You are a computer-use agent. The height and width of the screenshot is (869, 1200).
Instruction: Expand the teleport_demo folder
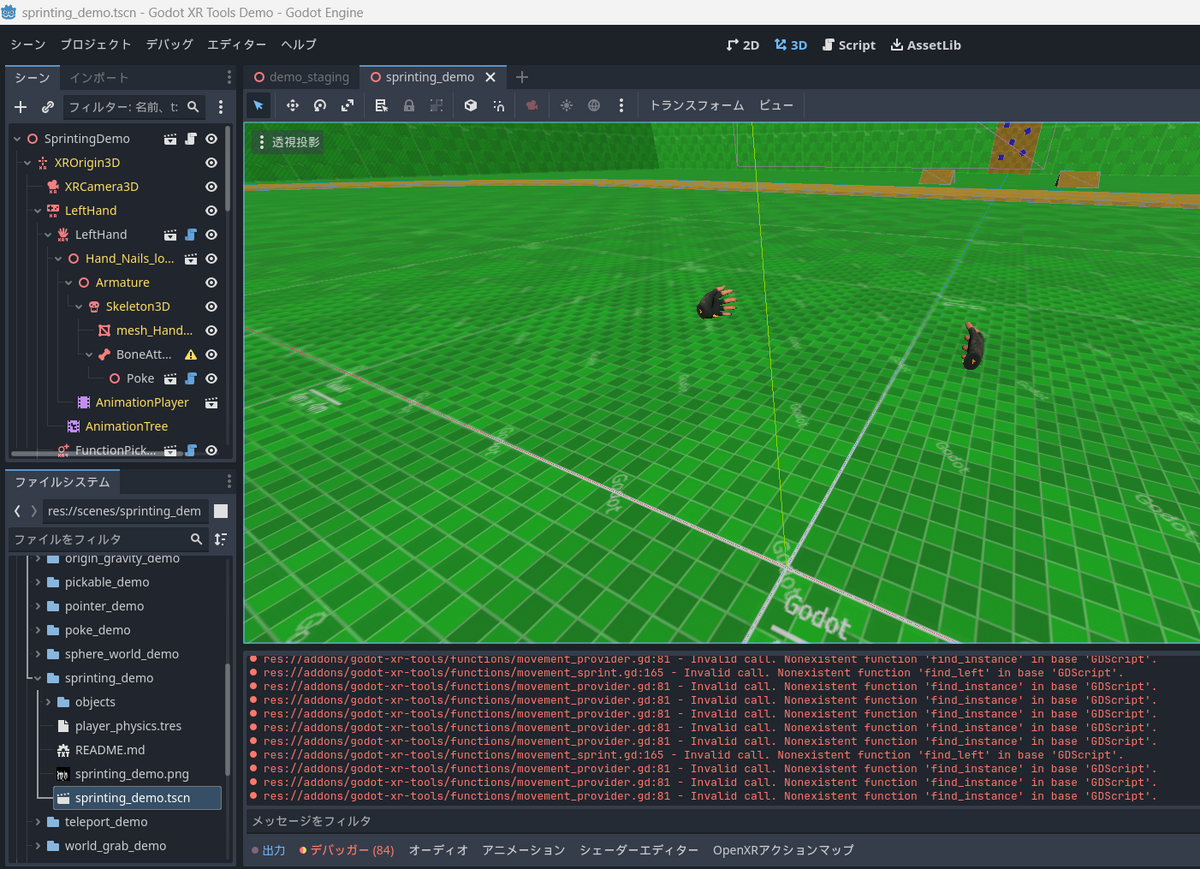tap(39, 822)
